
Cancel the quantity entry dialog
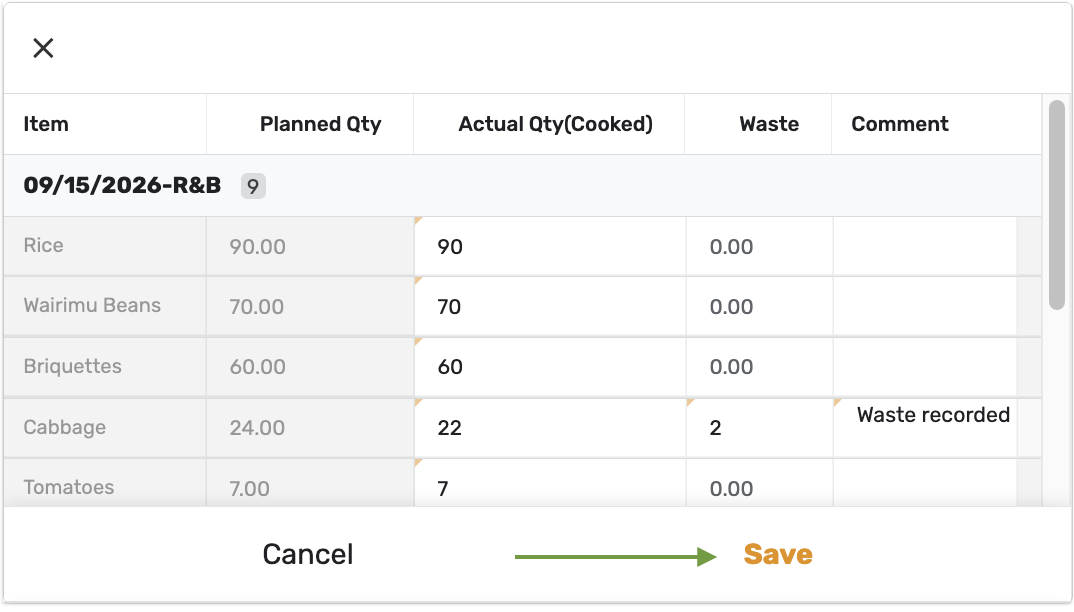click(308, 554)
